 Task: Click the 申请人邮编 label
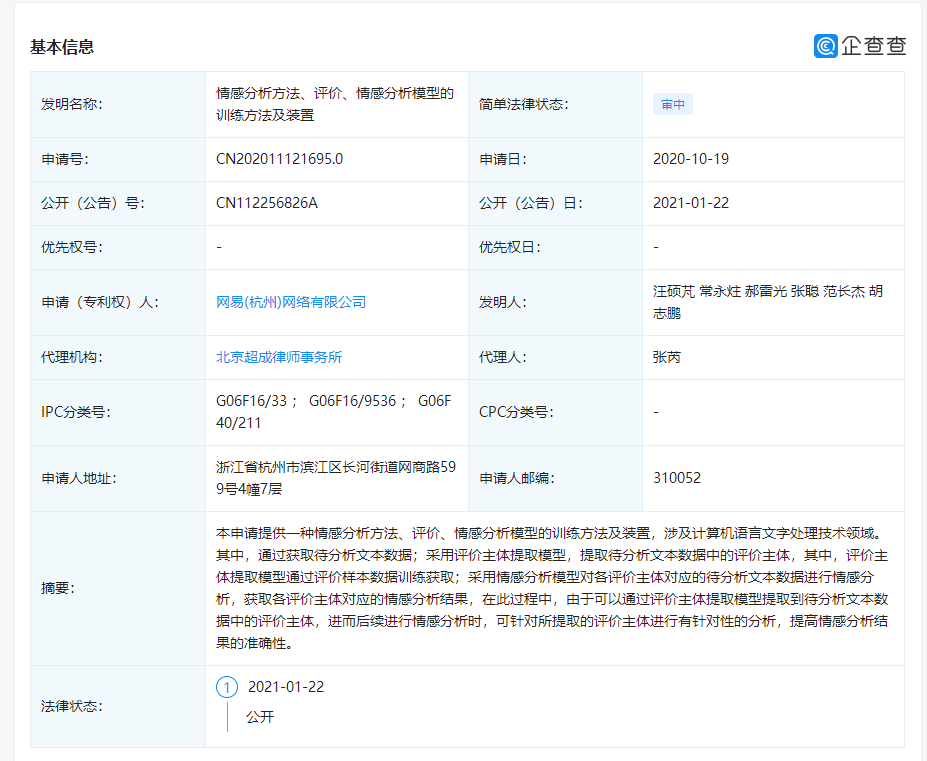tap(517, 478)
